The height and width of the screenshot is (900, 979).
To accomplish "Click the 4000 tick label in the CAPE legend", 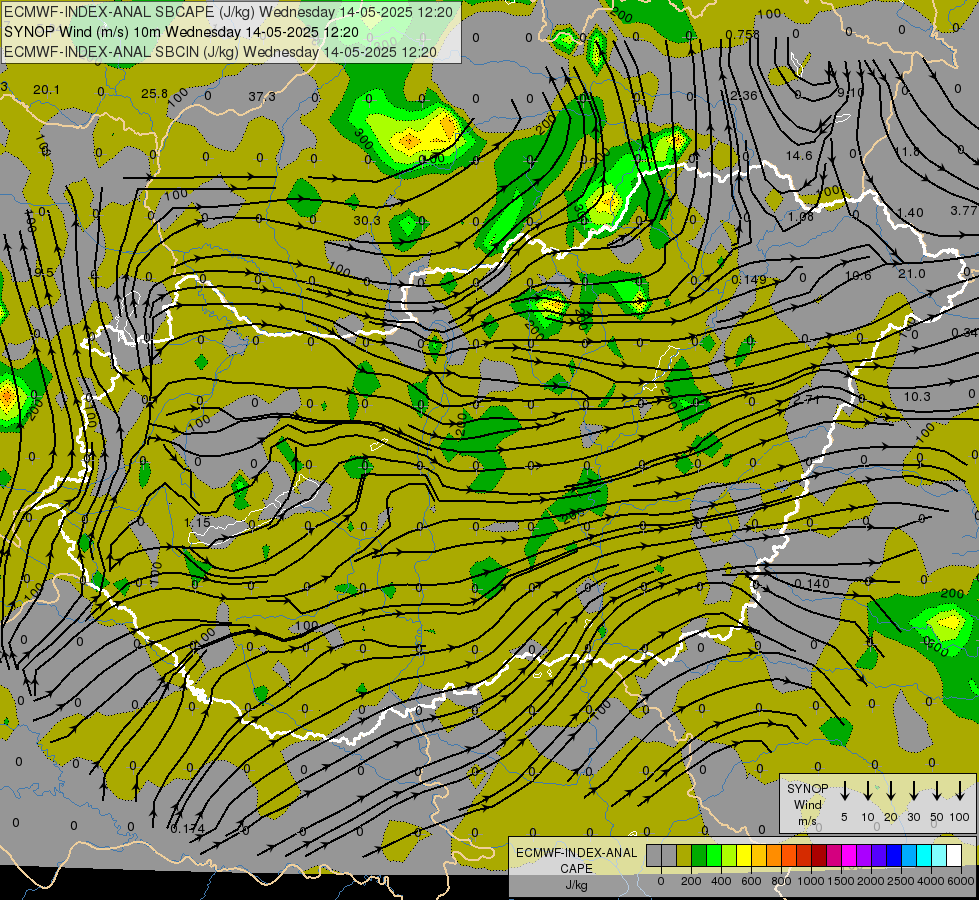I will [931, 881].
